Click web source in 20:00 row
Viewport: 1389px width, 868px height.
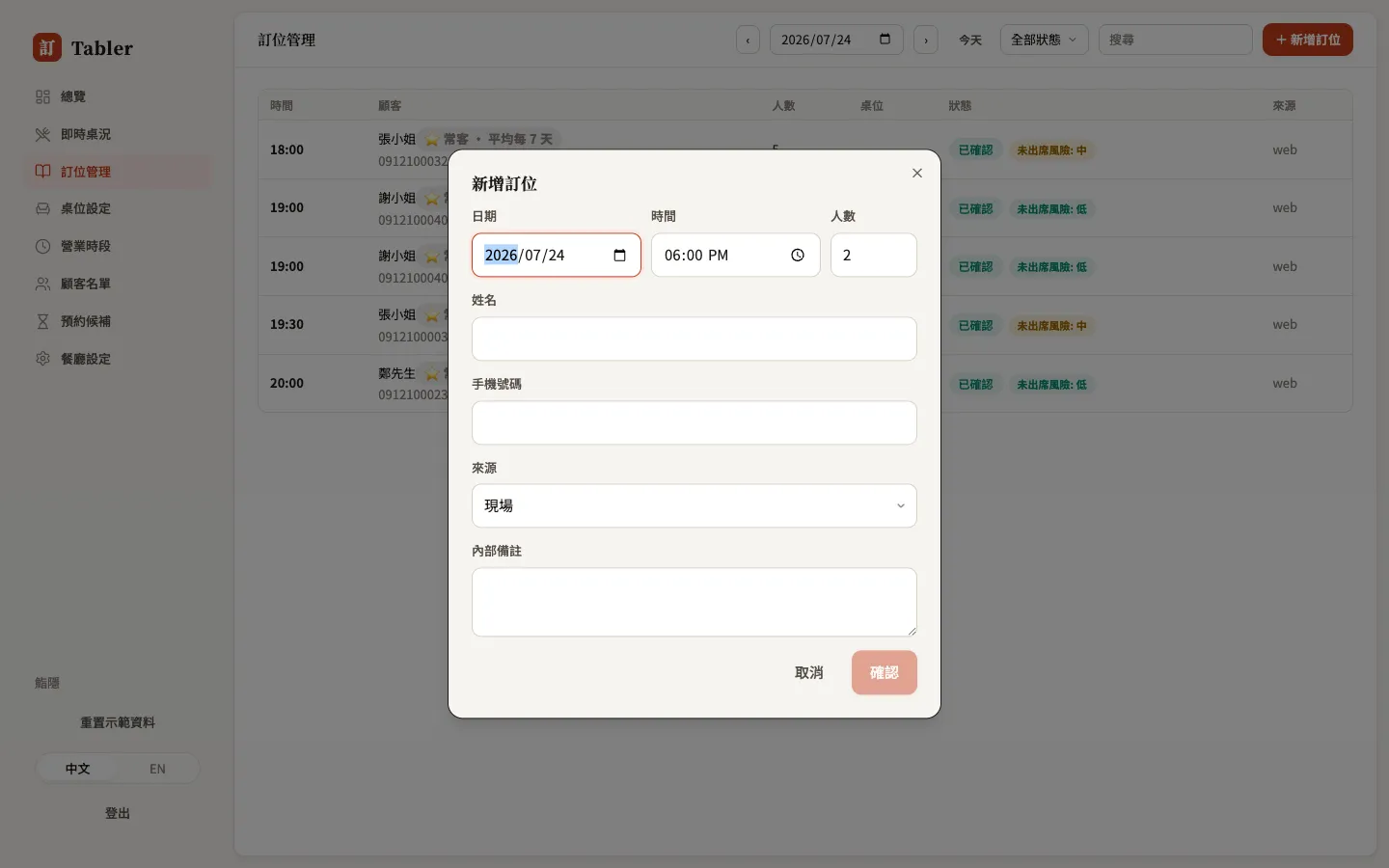[1285, 383]
